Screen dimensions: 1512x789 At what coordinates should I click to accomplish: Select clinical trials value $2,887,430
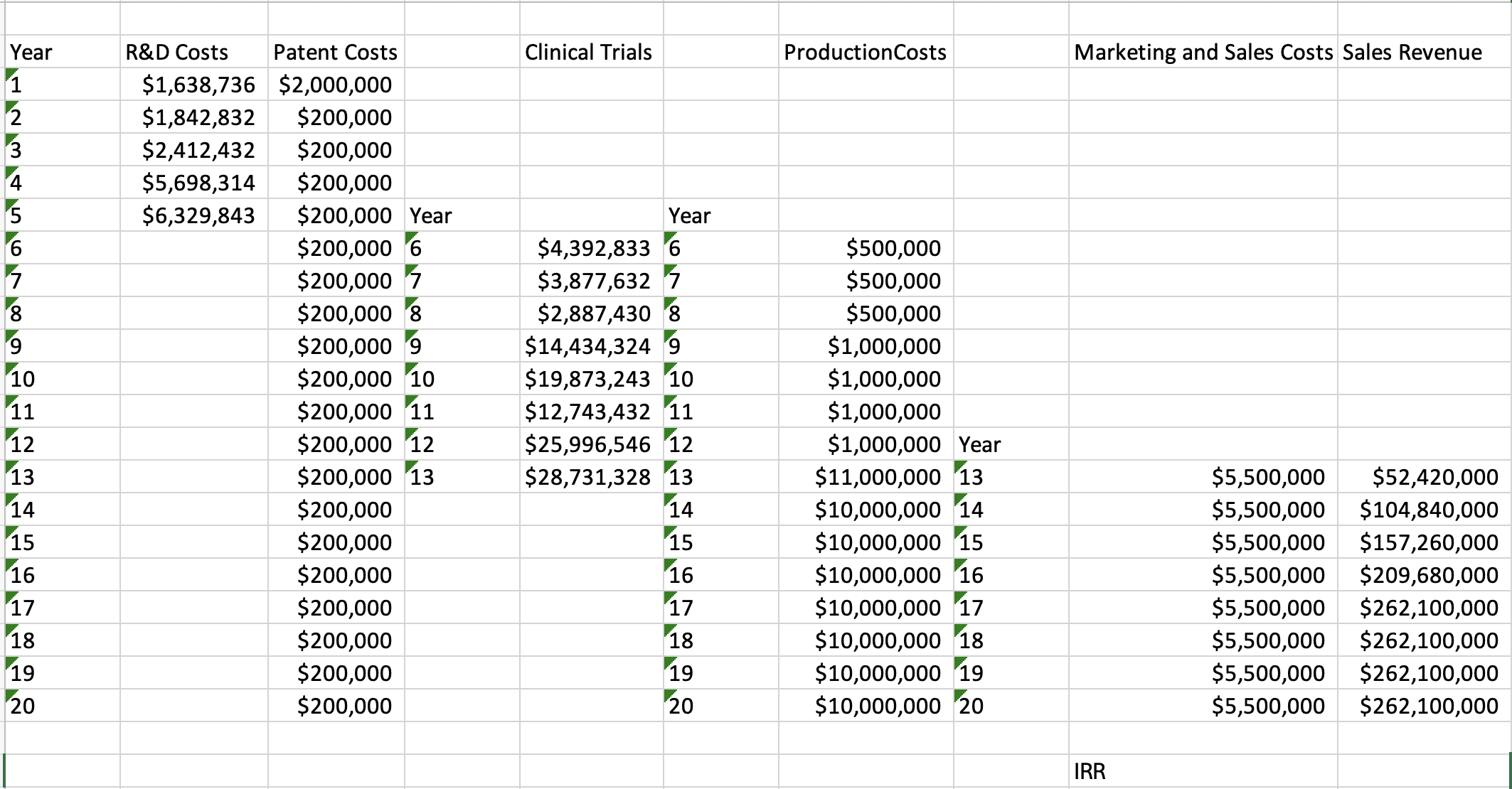click(x=591, y=313)
